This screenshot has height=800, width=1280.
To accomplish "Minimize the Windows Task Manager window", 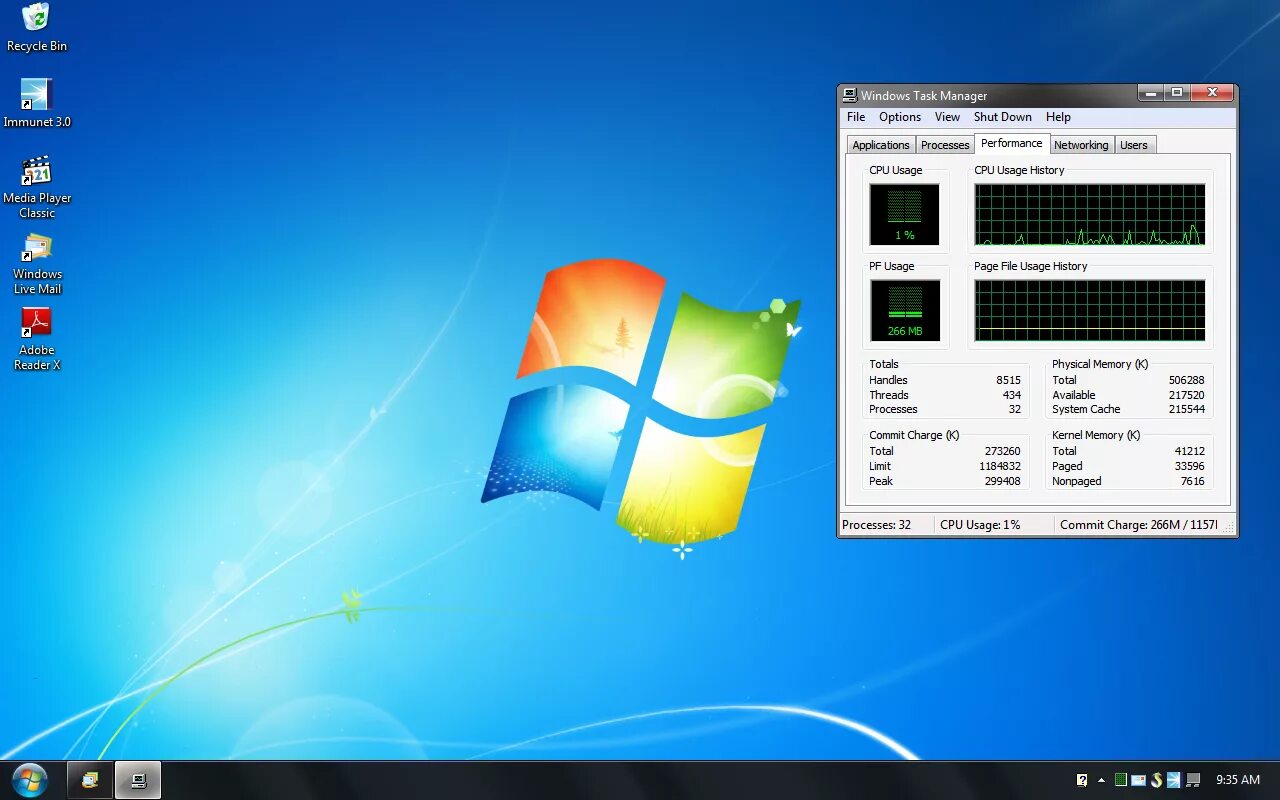I will [1150, 93].
